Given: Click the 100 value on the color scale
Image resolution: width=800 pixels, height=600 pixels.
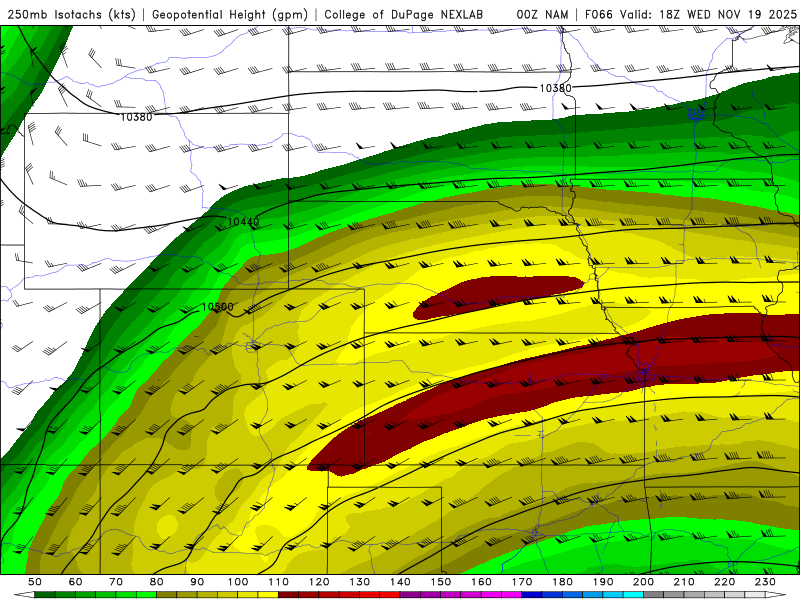Looking at the screenshot, I should click(x=238, y=582).
